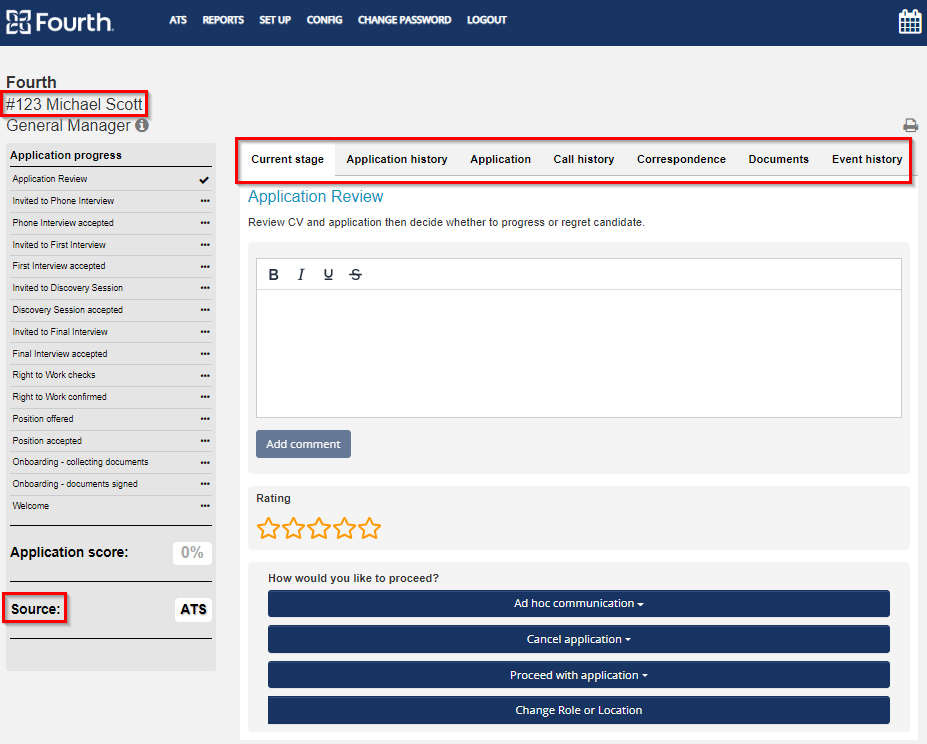Click the info icon beside General Manager
Screen dimensions: 927x744
click(142, 126)
